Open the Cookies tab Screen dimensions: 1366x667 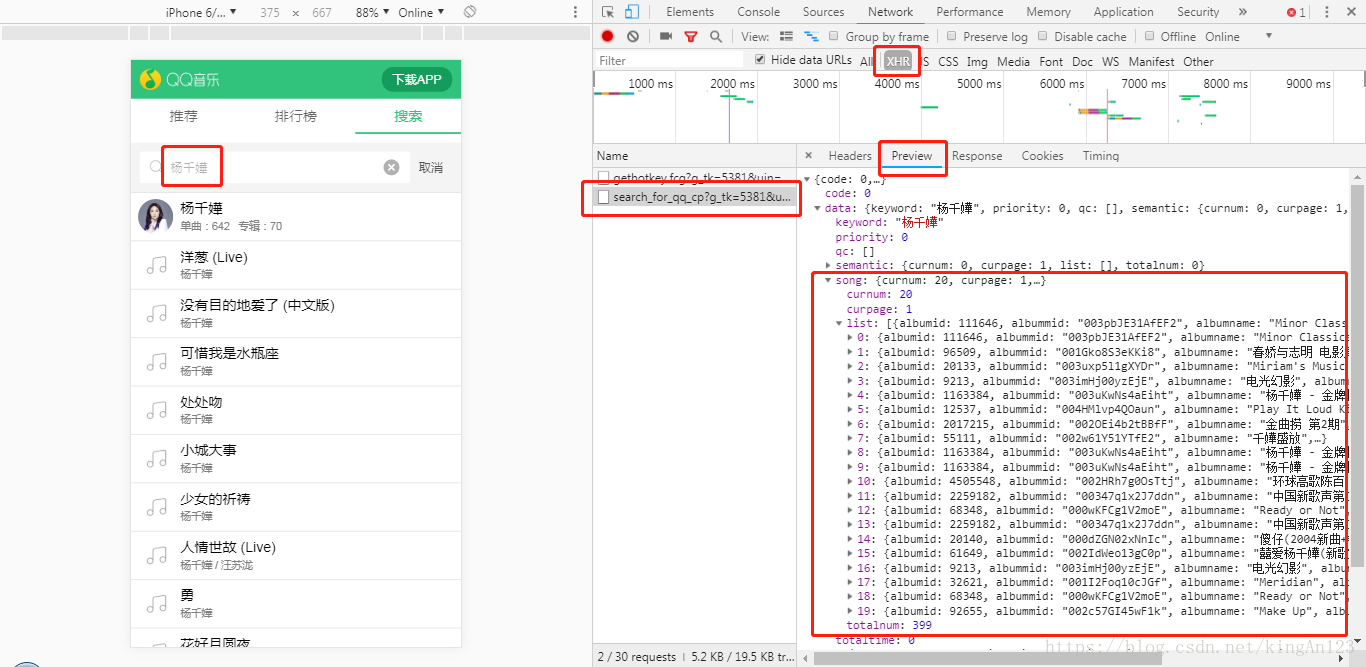click(x=1042, y=156)
